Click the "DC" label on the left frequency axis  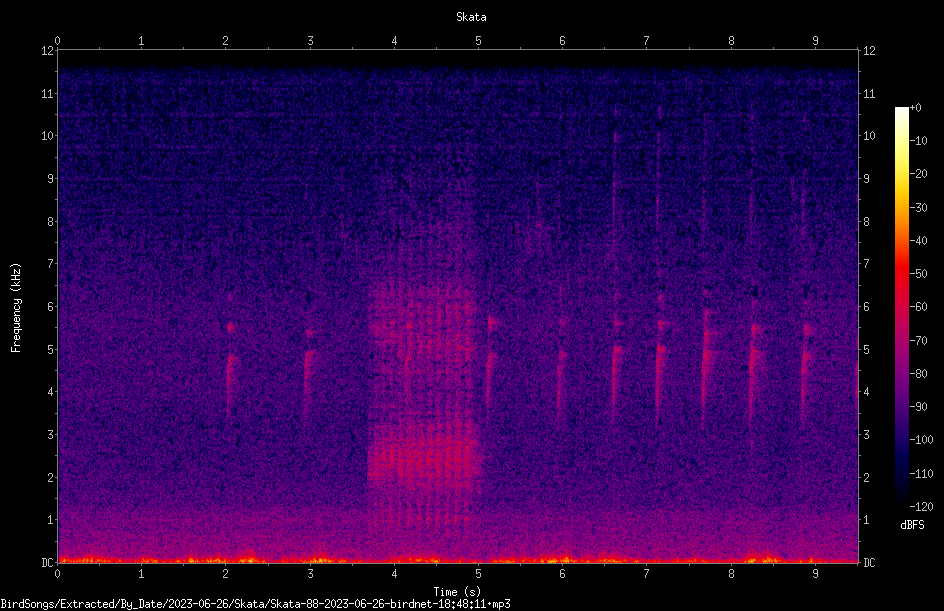point(47,562)
